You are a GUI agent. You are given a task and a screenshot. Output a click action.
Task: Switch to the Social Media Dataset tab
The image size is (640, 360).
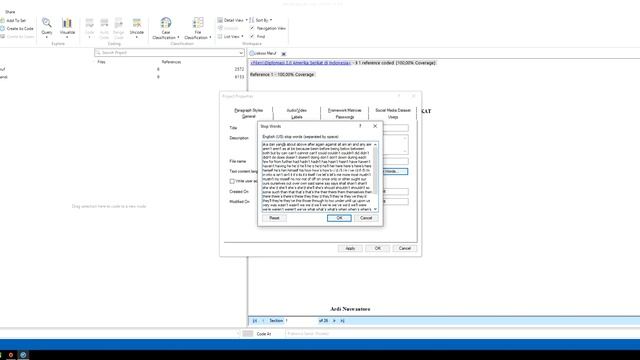[x=393, y=110]
